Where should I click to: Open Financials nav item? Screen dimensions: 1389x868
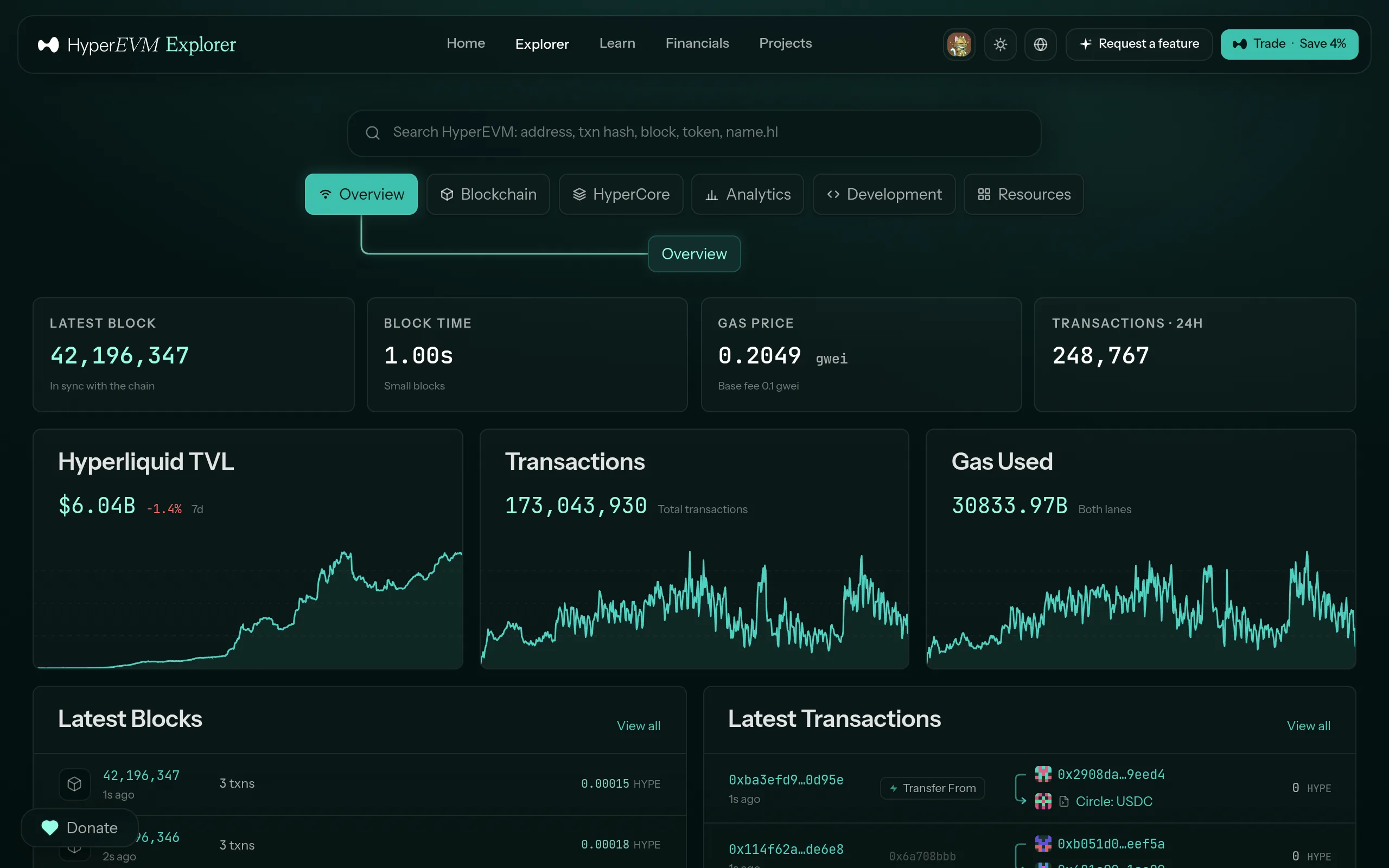tap(697, 43)
